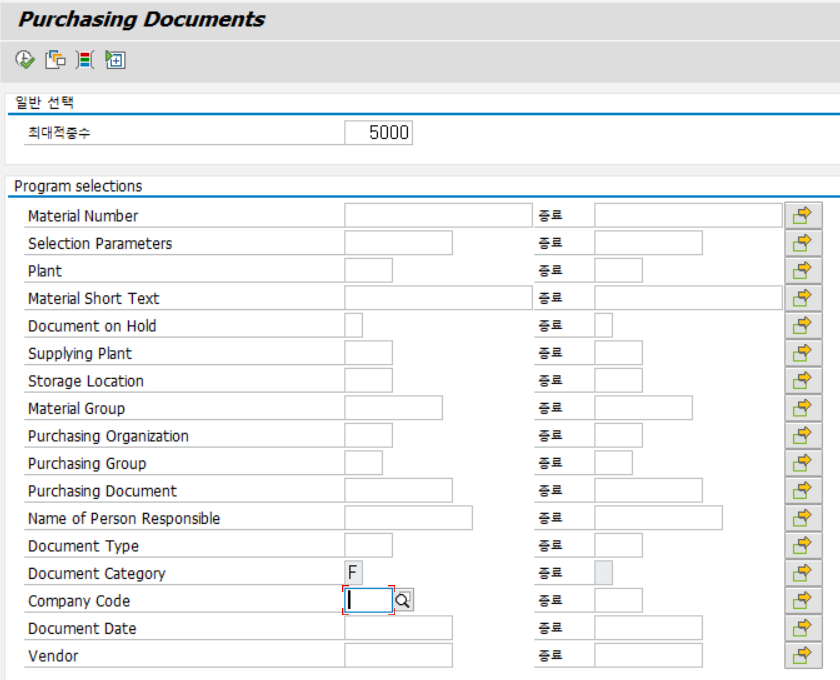Click the Supplying Plant from-value field
This screenshot has height=680, width=840.
(x=368, y=353)
